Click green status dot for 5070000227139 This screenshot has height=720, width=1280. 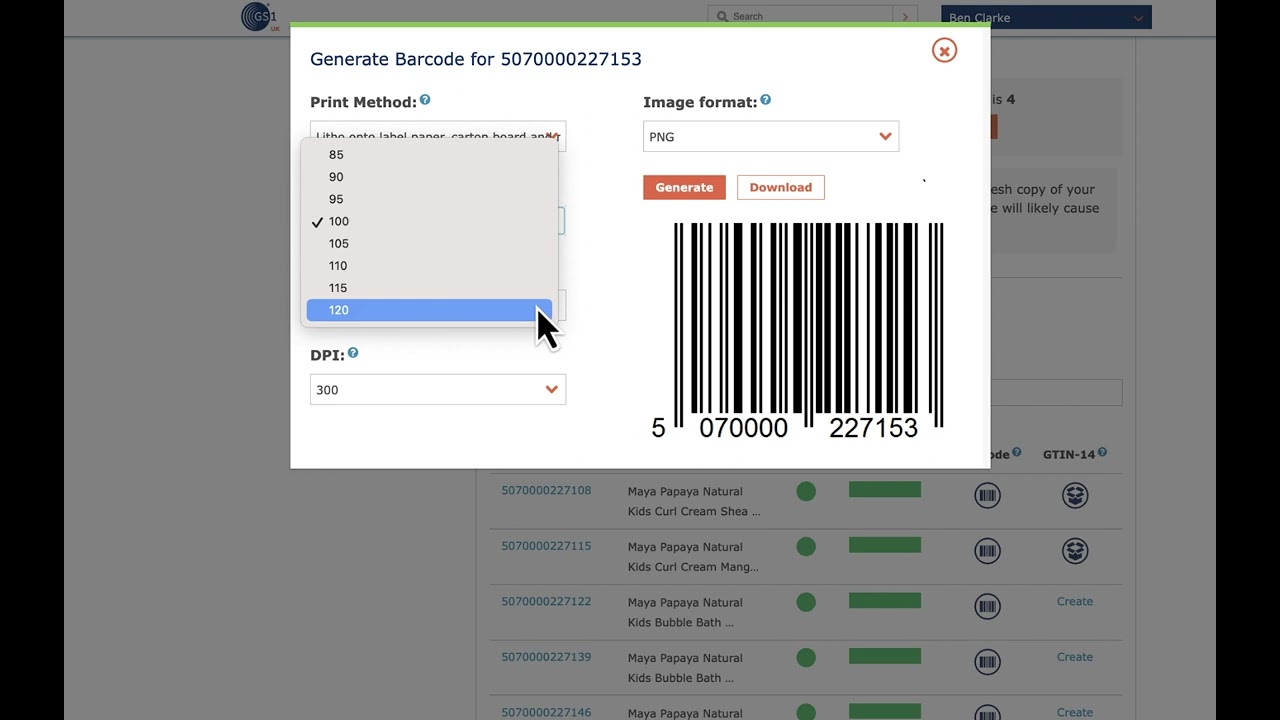[806, 658]
